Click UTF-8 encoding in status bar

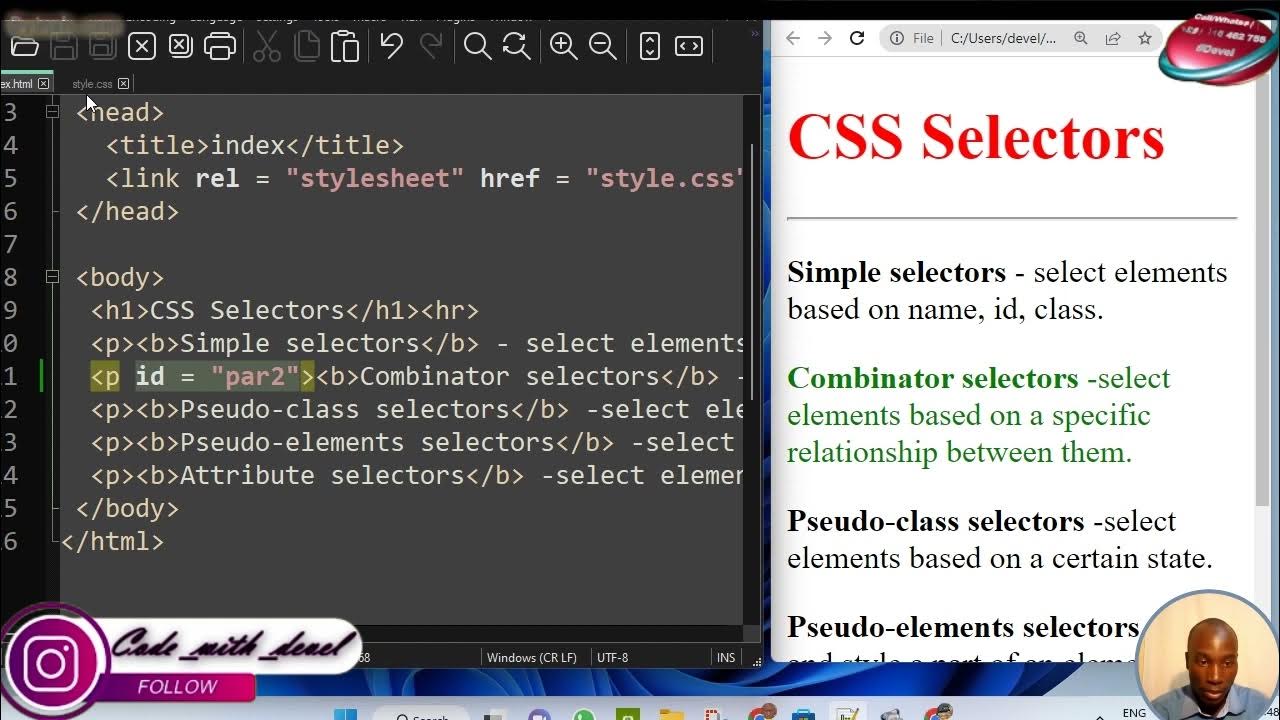coord(613,658)
